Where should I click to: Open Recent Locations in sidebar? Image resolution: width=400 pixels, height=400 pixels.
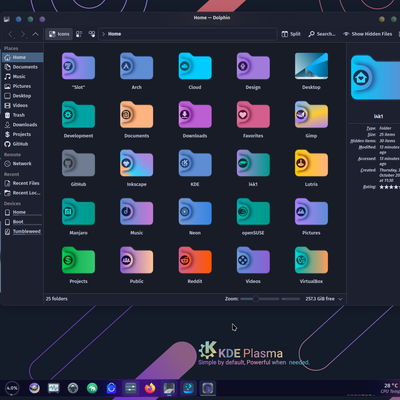[x=23, y=193]
